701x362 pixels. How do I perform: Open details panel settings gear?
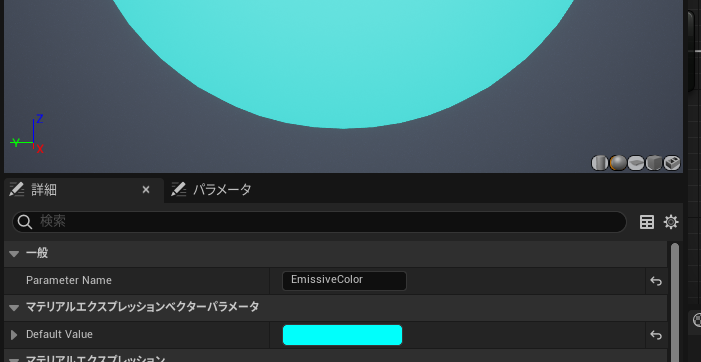[x=671, y=222]
